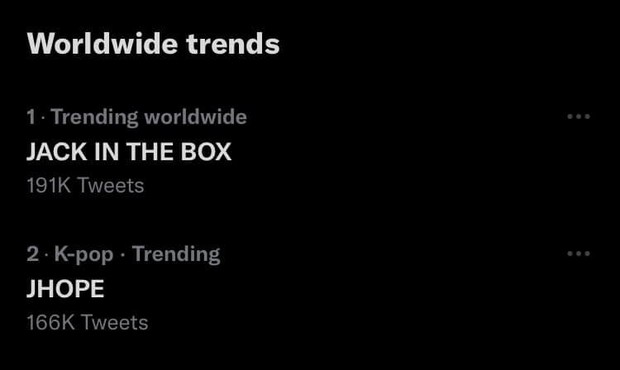Click the Tweets word after 191K
This screenshot has width=620, height=370.
click(x=111, y=185)
